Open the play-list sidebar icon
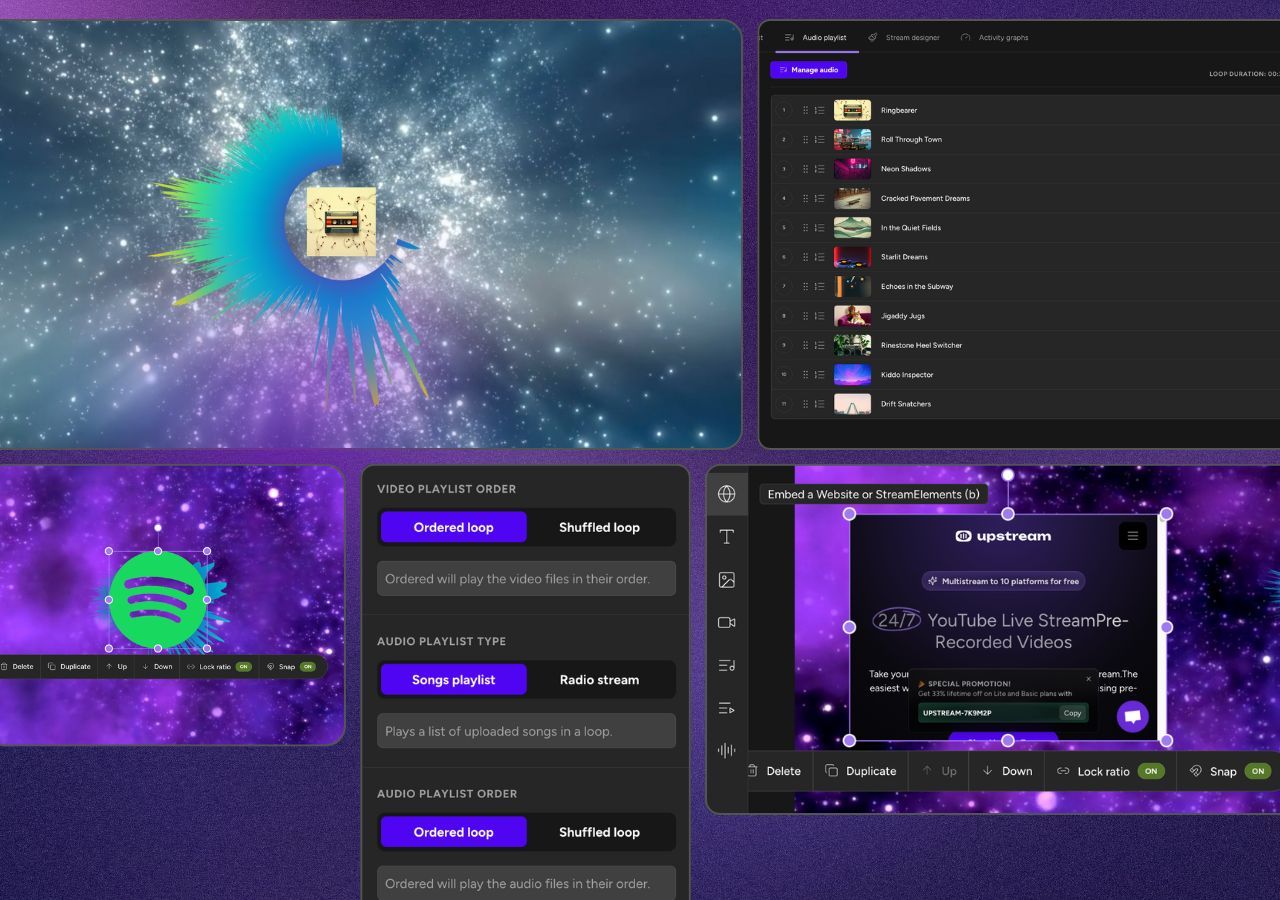The image size is (1280, 900). tap(727, 708)
